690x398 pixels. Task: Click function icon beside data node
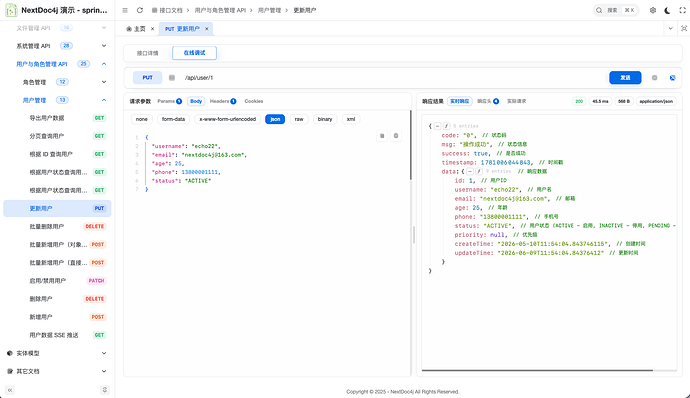point(479,171)
